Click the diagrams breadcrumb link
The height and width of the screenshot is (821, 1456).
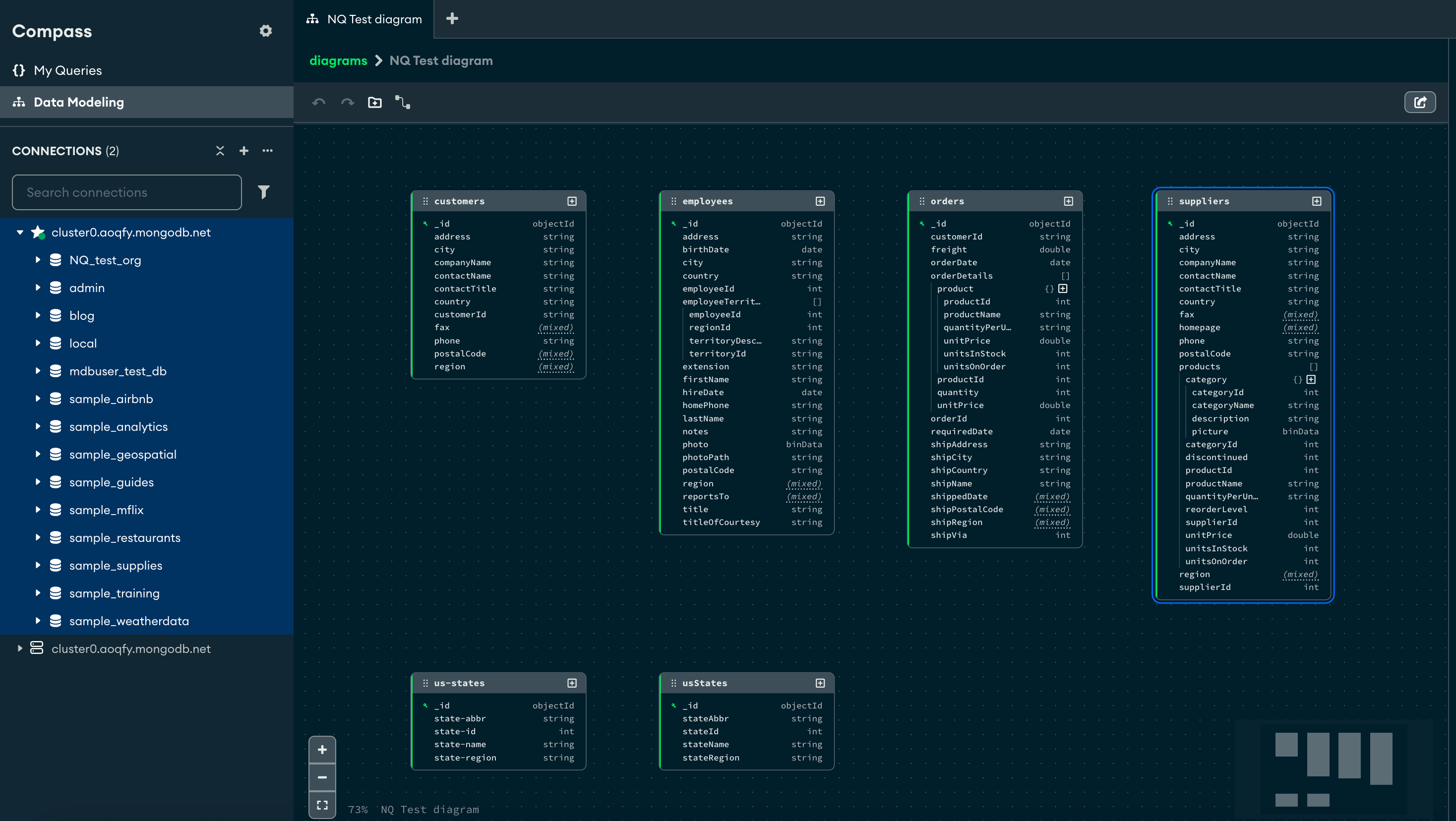(338, 60)
